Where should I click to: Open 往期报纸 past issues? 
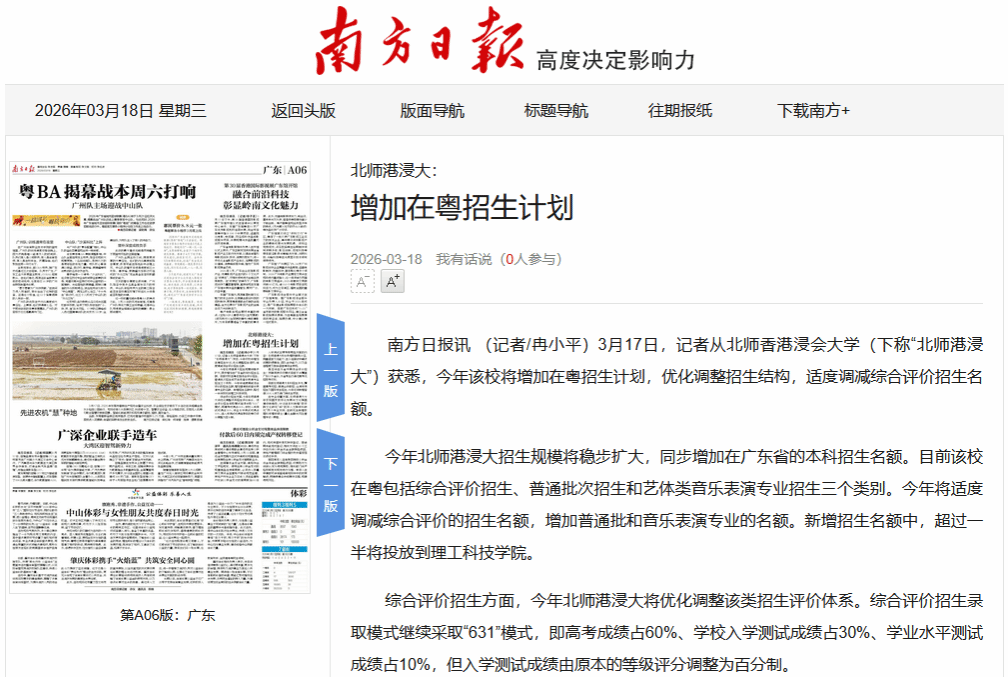pyautogui.click(x=680, y=111)
